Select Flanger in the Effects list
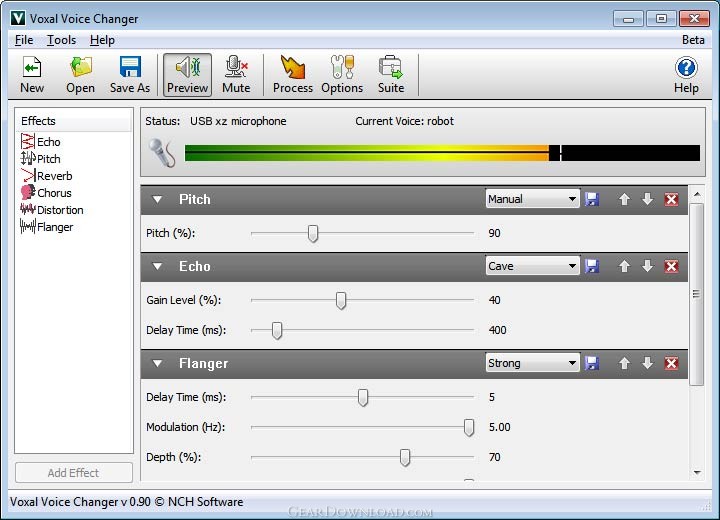Image resolution: width=720 pixels, height=520 pixels. tap(47, 226)
